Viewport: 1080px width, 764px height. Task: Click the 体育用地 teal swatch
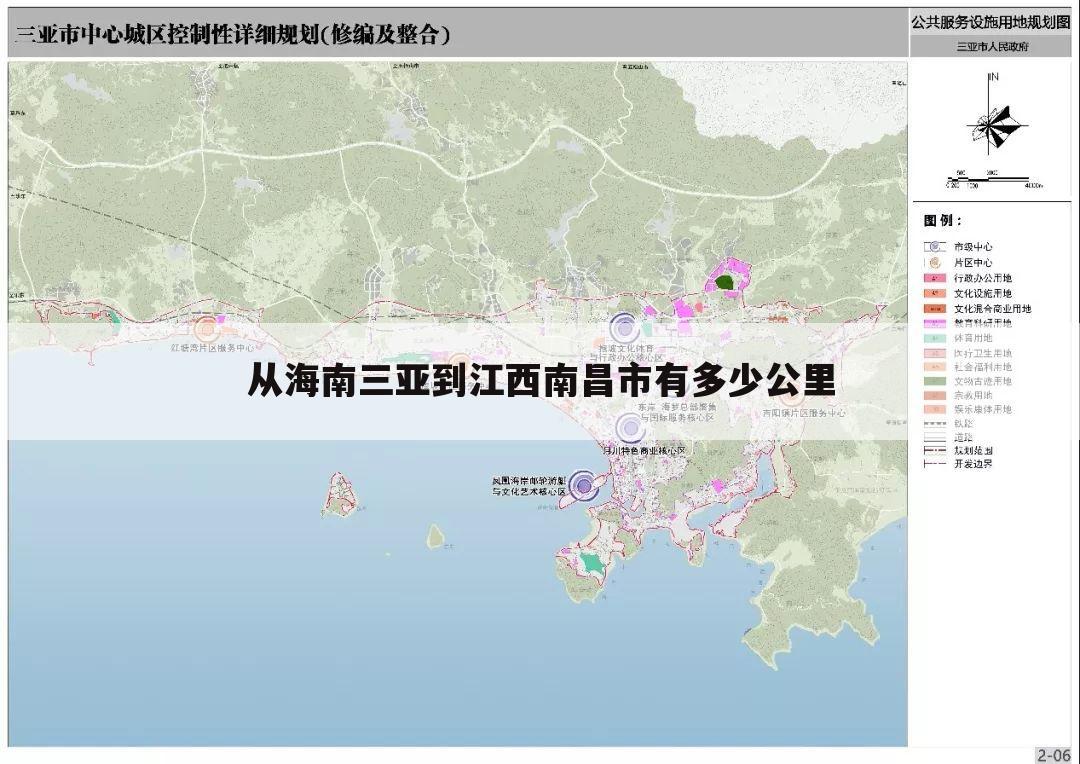(935, 338)
